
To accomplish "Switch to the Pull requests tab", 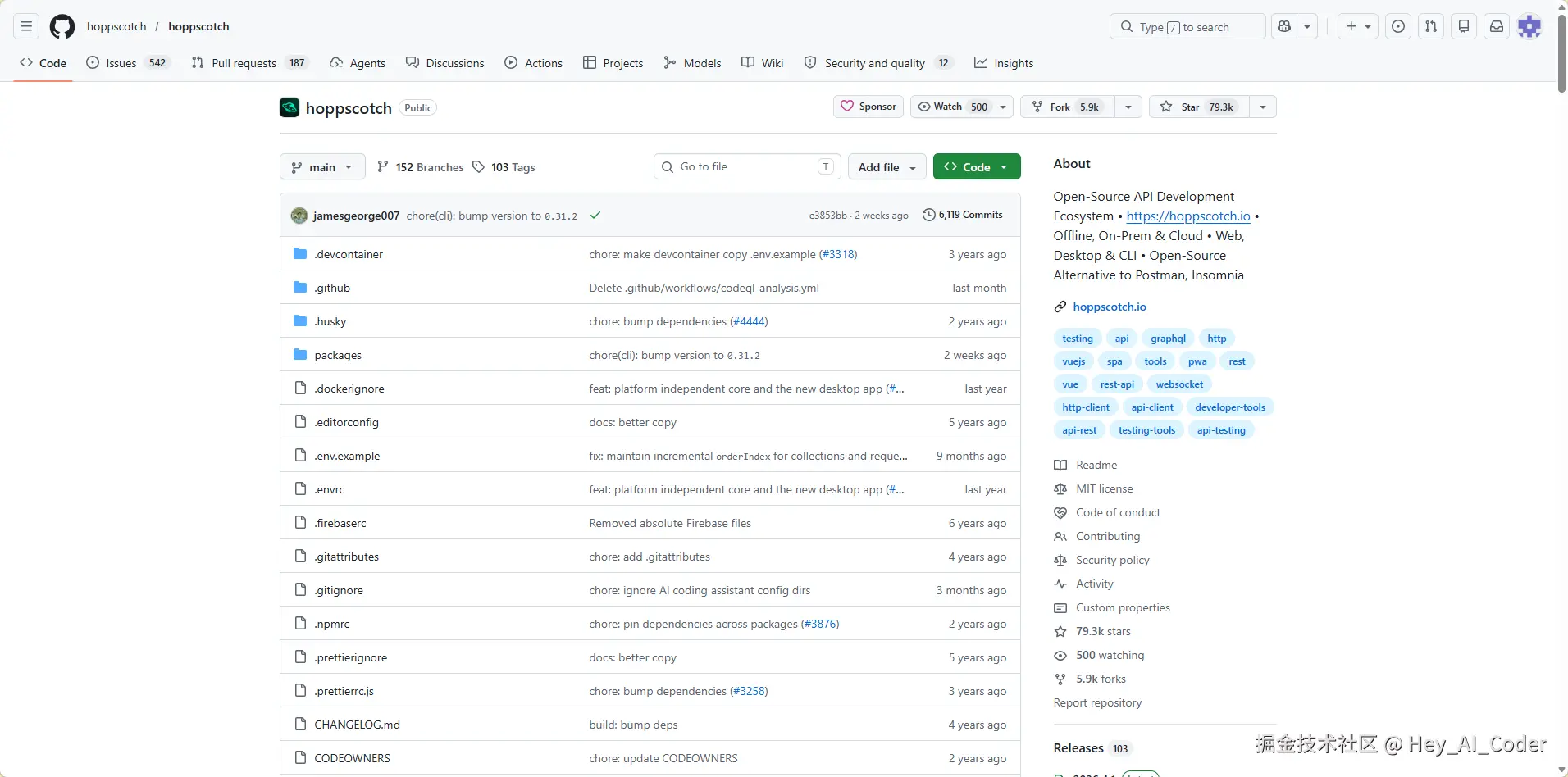I will click(x=250, y=63).
